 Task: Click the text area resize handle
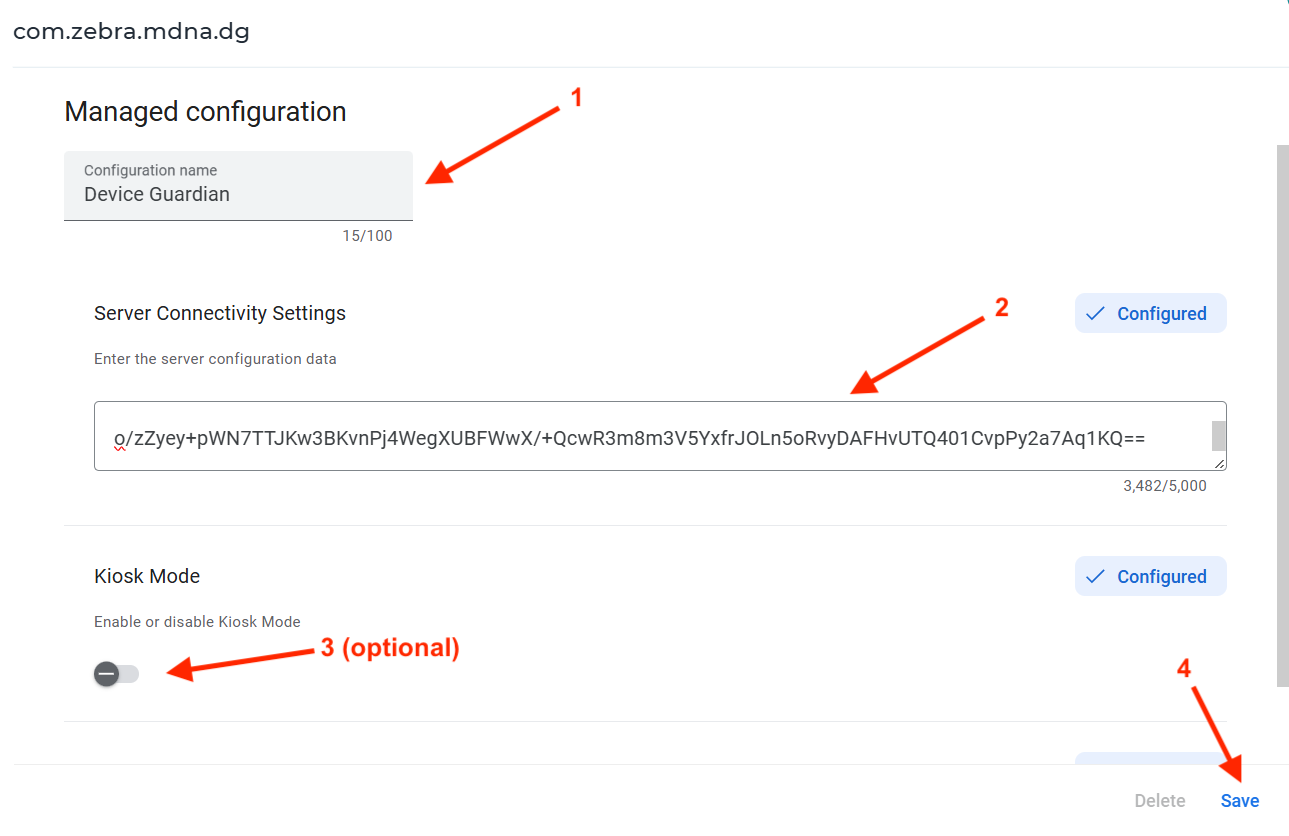1219,463
